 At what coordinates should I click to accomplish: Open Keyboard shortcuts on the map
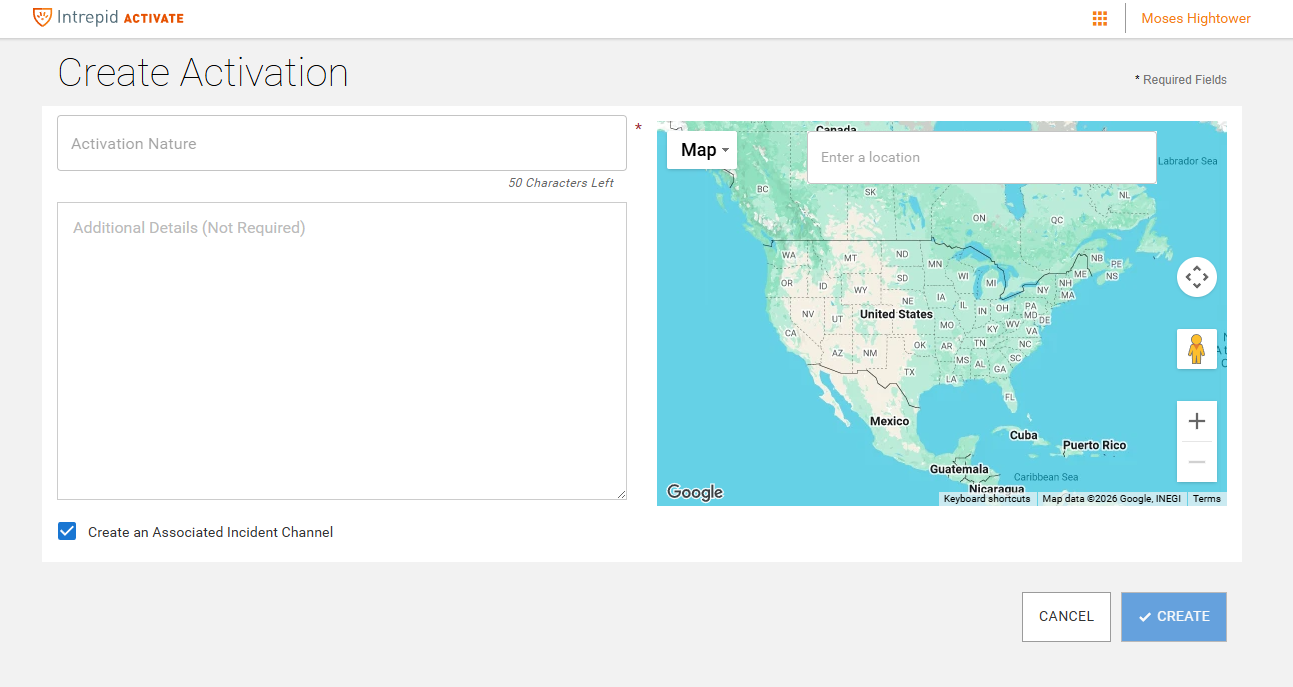coord(987,499)
